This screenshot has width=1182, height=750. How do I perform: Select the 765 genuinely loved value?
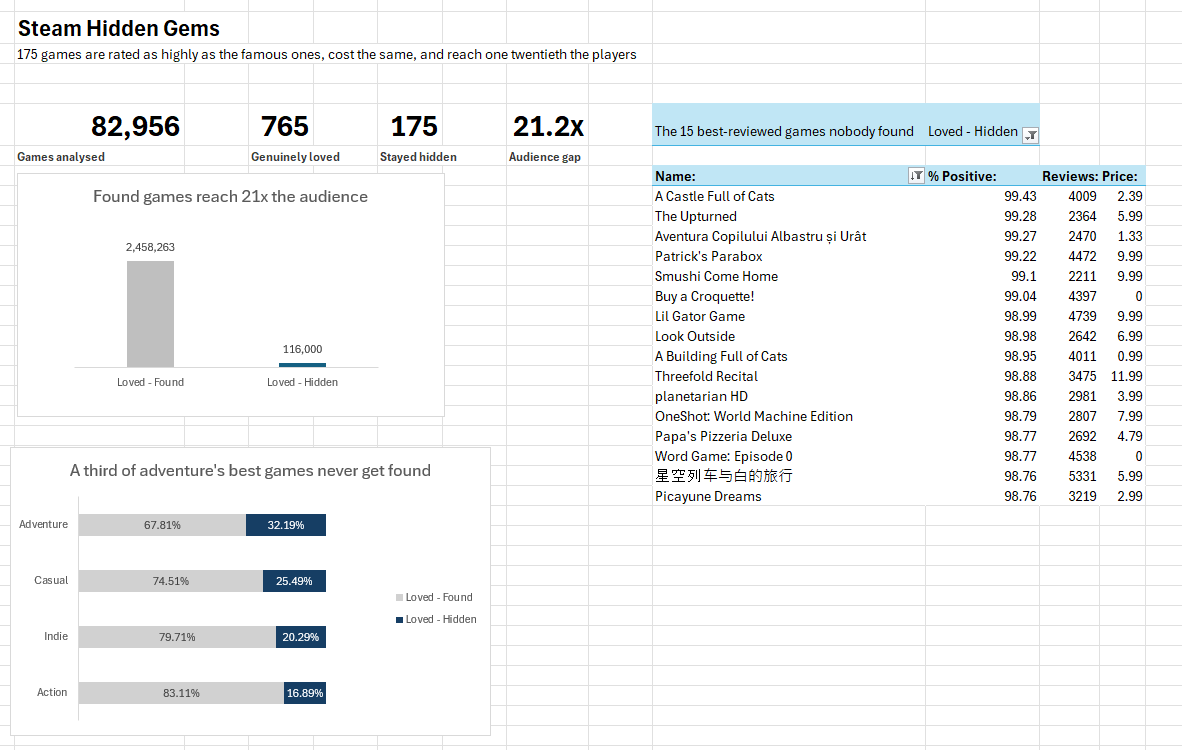[284, 126]
